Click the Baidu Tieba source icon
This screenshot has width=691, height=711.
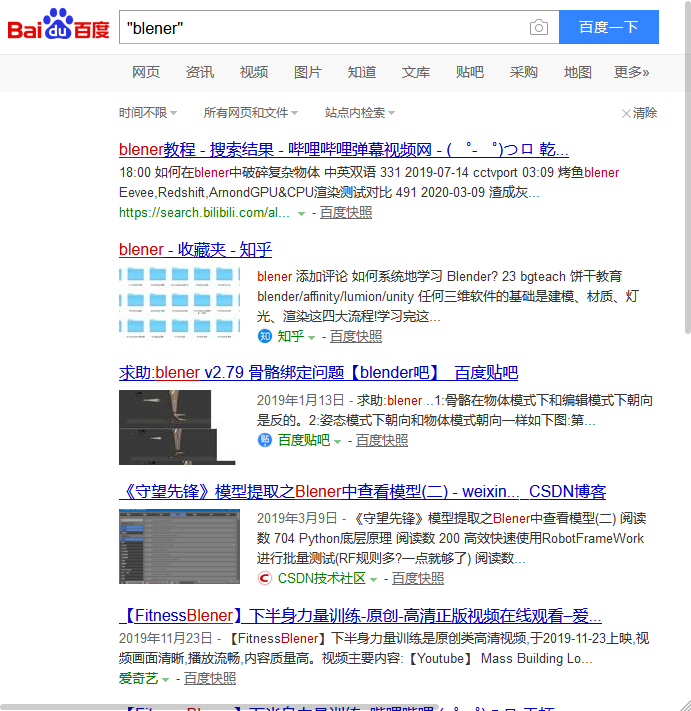click(265, 440)
